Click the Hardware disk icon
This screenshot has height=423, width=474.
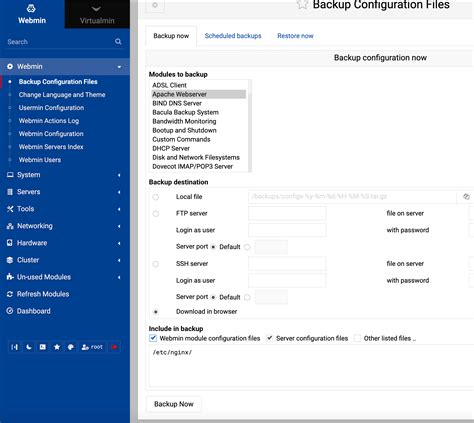point(10,243)
